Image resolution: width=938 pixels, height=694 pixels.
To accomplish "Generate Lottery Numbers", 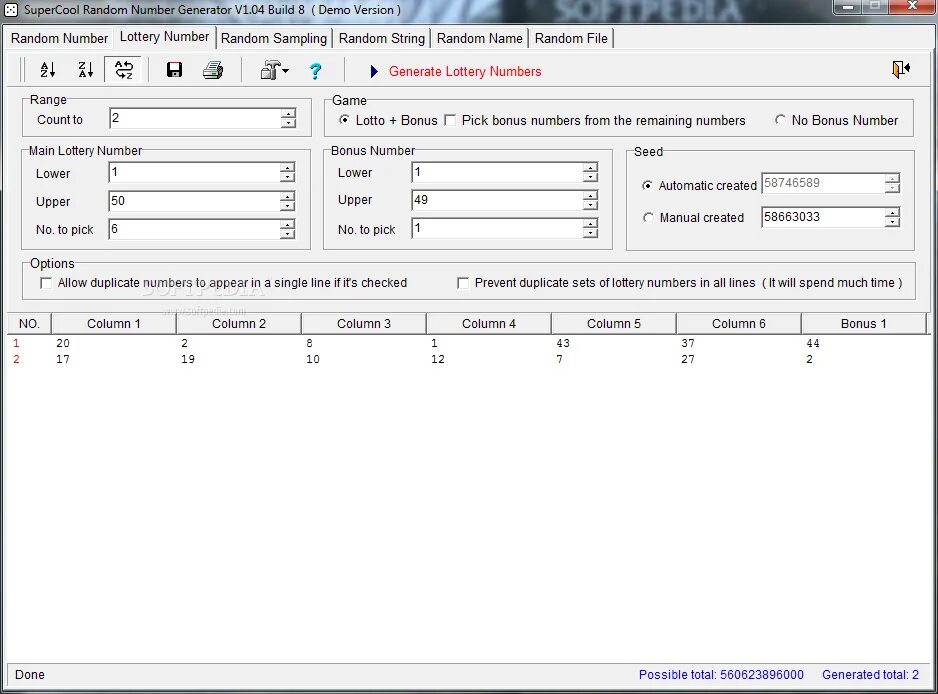I will point(465,71).
